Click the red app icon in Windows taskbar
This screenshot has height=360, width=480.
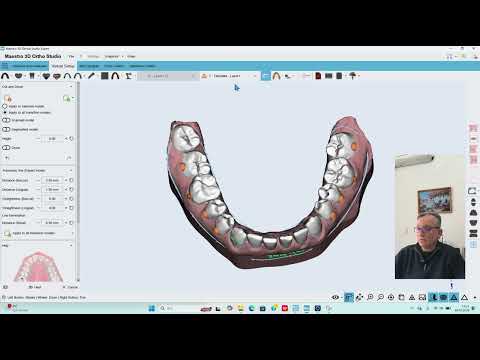(x=285, y=308)
